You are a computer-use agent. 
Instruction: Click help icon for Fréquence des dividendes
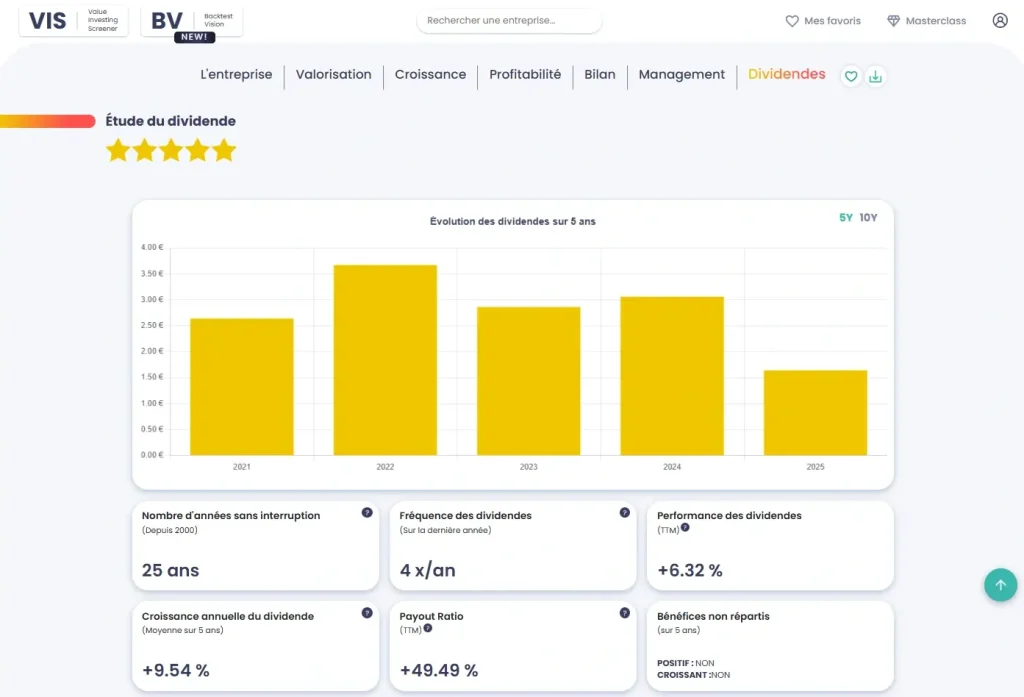pyautogui.click(x=624, y=513)
